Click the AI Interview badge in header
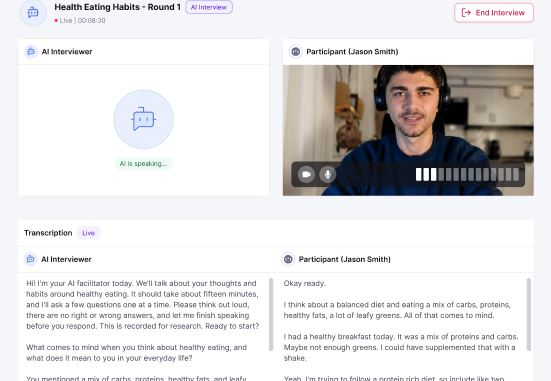 pos(209,7)
